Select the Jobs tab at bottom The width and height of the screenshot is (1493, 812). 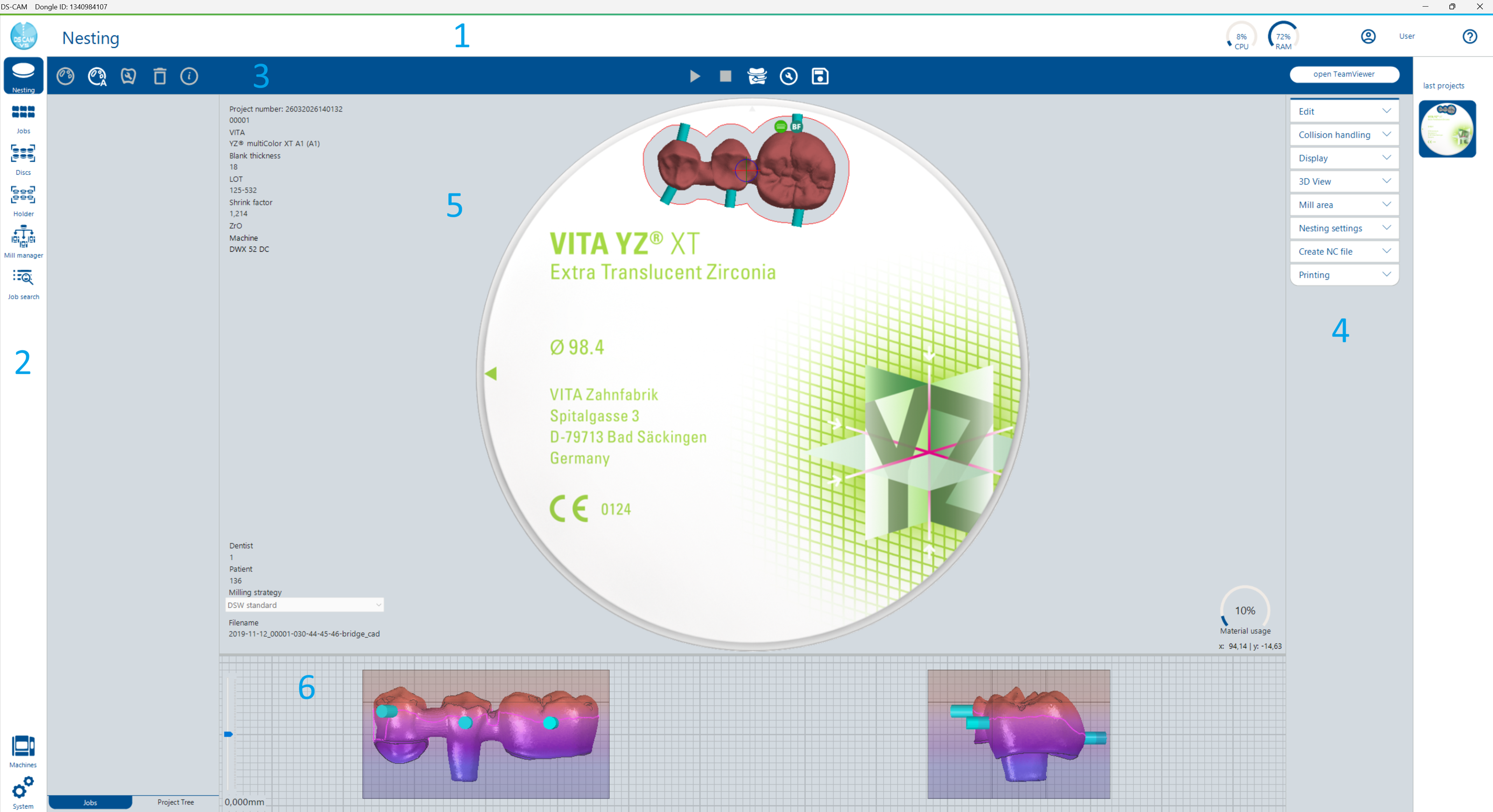point(90,802)
